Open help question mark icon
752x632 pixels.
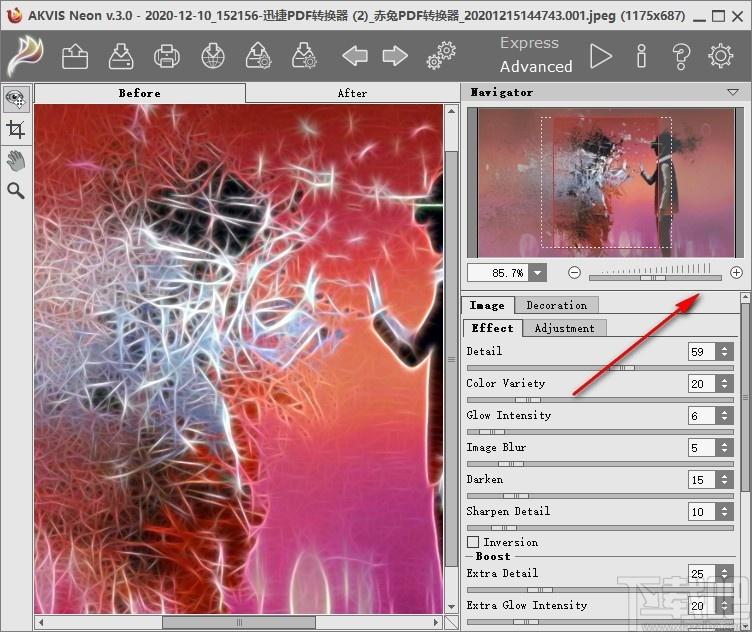[681, 57]
